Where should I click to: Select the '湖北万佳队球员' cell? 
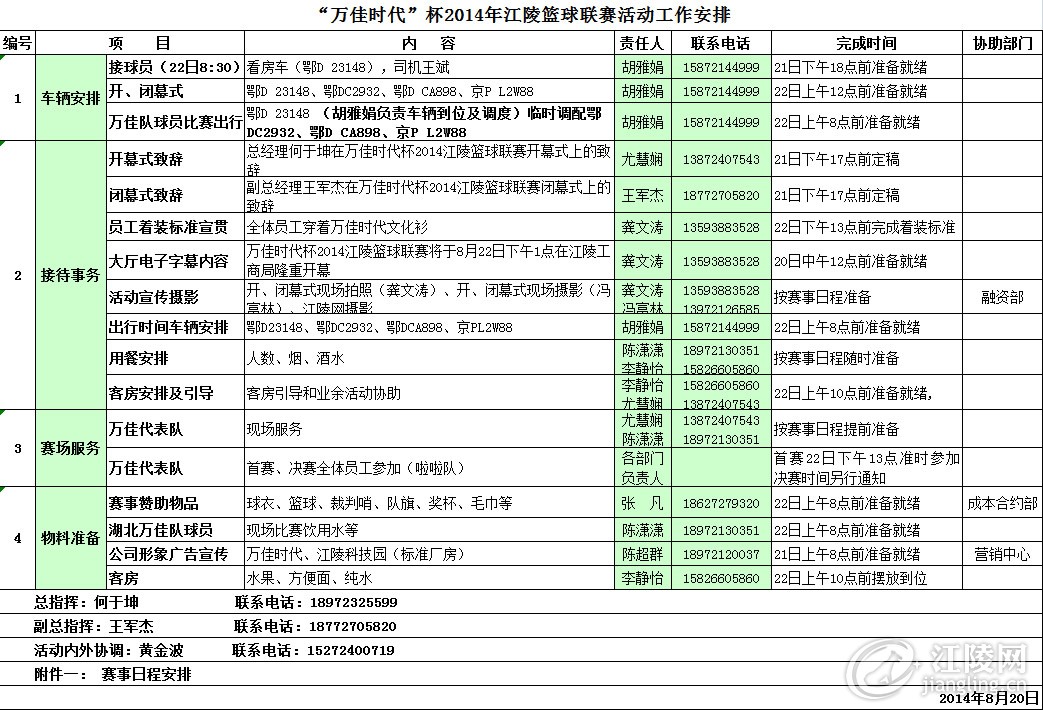pos(175,530)
